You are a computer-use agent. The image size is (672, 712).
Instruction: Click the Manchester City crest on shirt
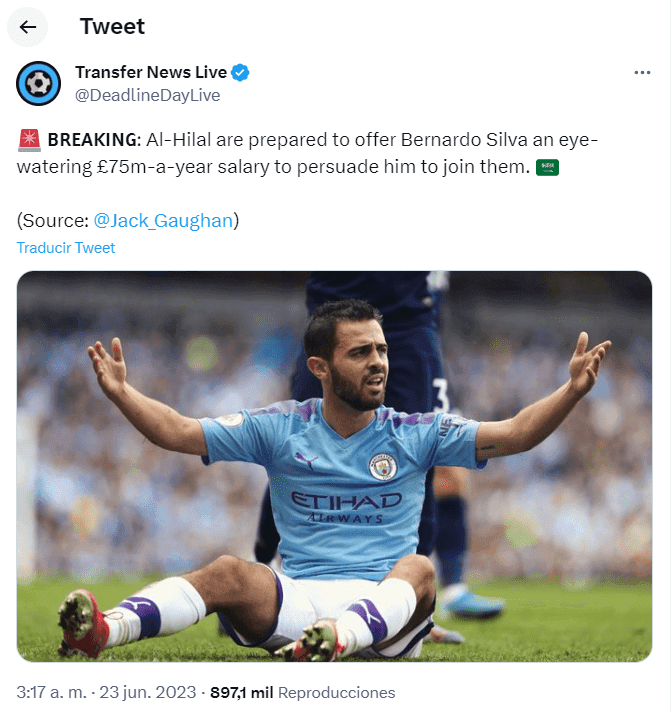point(383,466)
